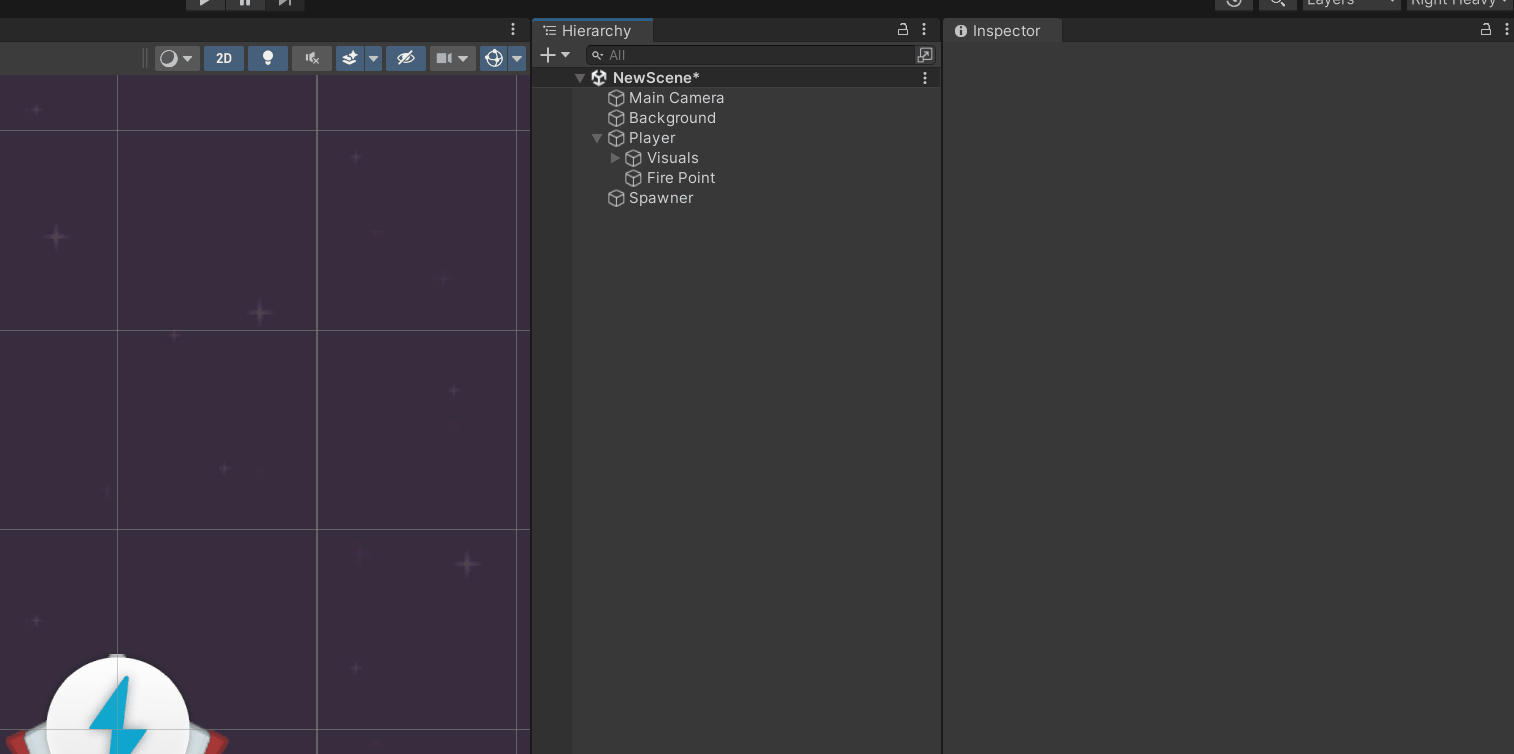
Task: Open the draw mode shading dropdown
Action: coord(177,58)
